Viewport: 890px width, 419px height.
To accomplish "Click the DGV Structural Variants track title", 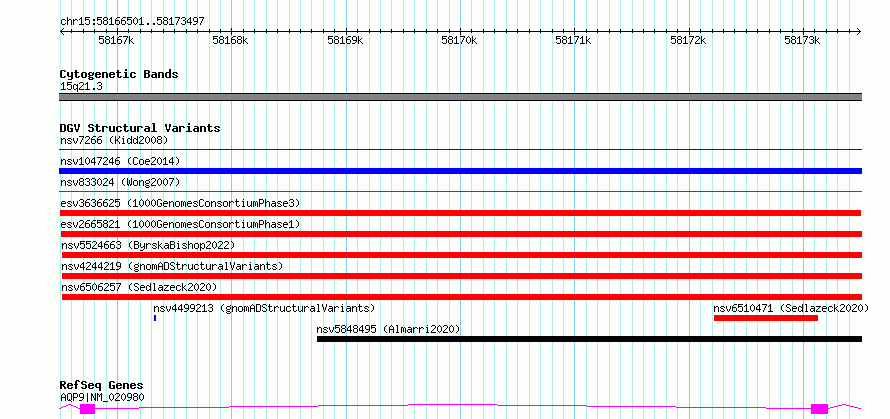I will tap(140, 128).
